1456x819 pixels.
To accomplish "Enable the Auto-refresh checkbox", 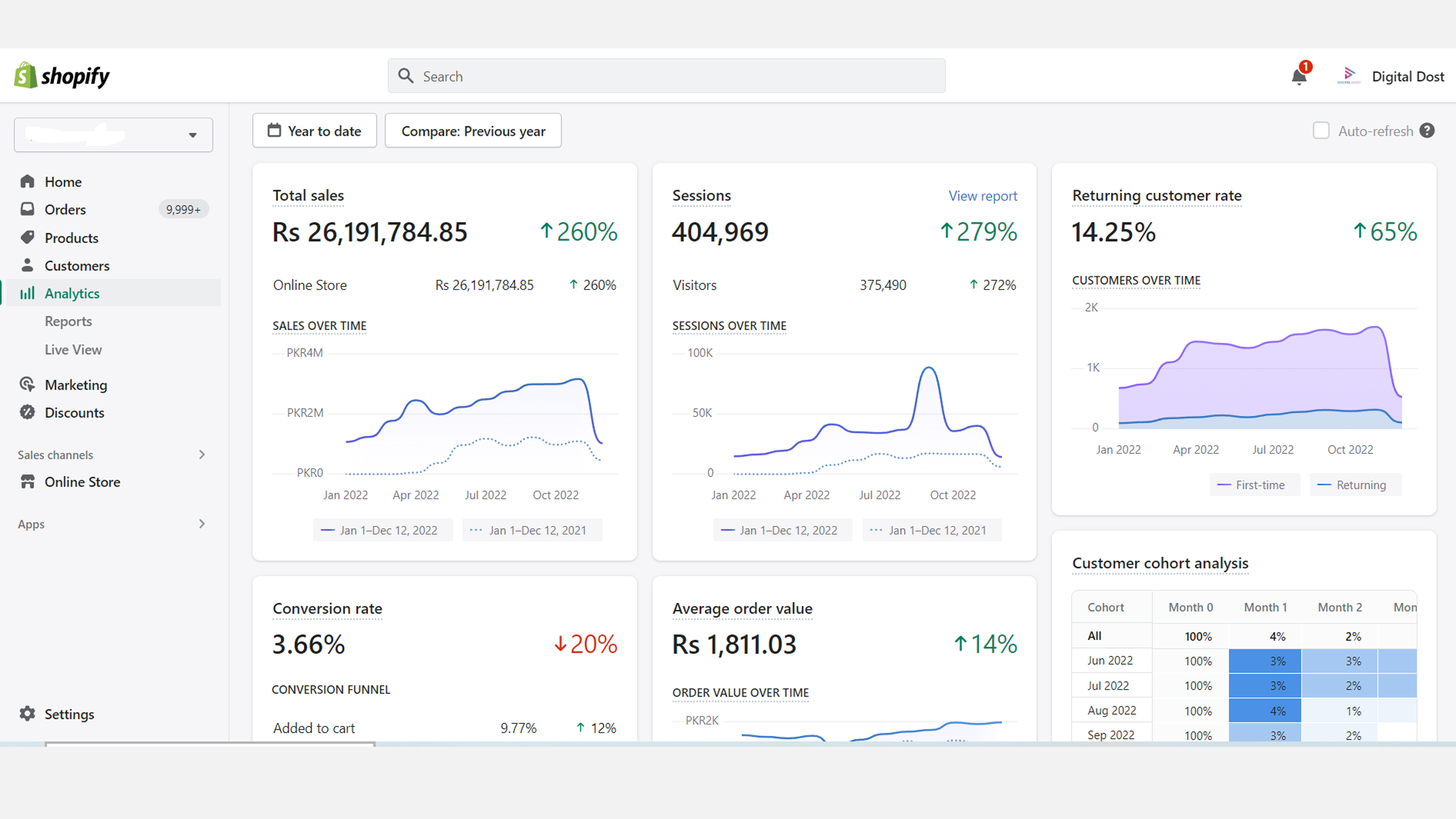I will pyautogui.click(x=1321, y=130).
